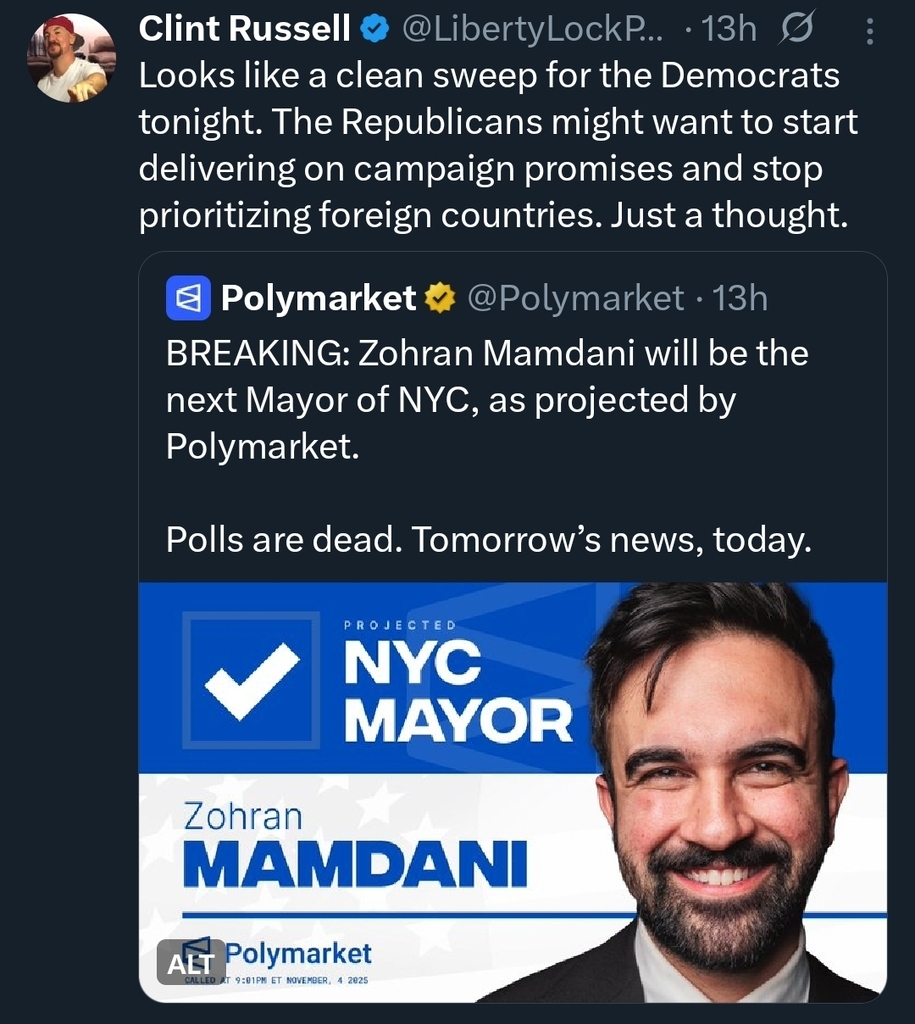Tap the Grok slashed-circle icon
The width and height of the screenshot is (915, 1024).
tap(795, 30)
